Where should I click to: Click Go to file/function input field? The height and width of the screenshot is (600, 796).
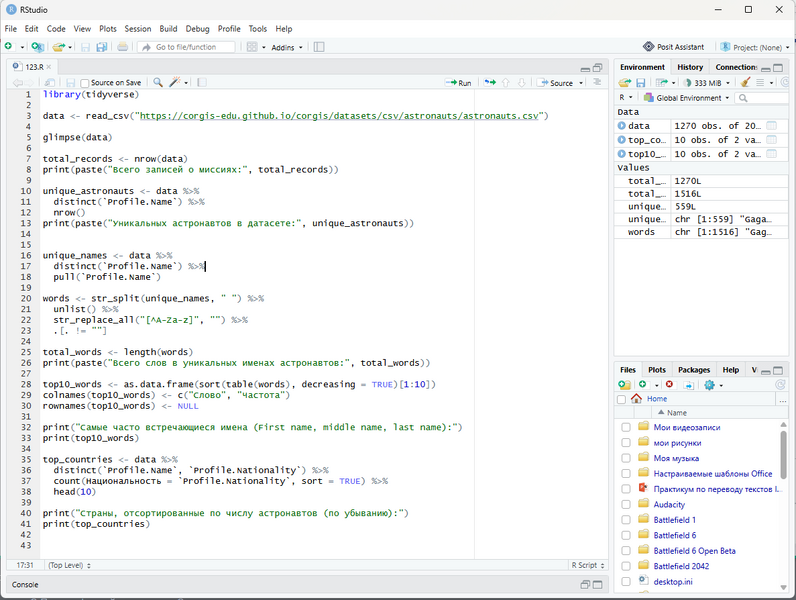[186, 47]
